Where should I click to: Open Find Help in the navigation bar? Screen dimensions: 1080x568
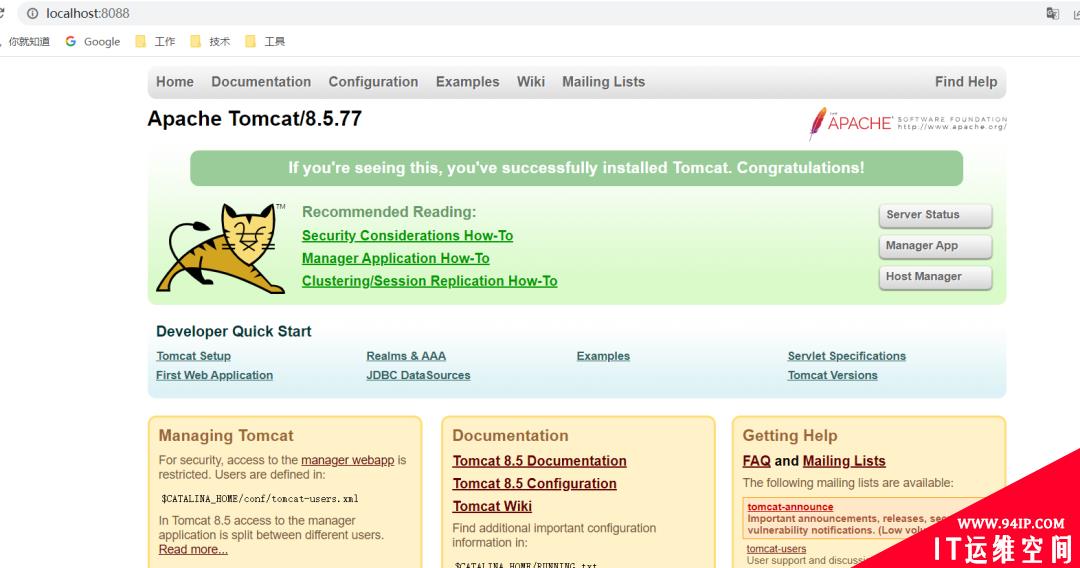[x=966, y=82]
